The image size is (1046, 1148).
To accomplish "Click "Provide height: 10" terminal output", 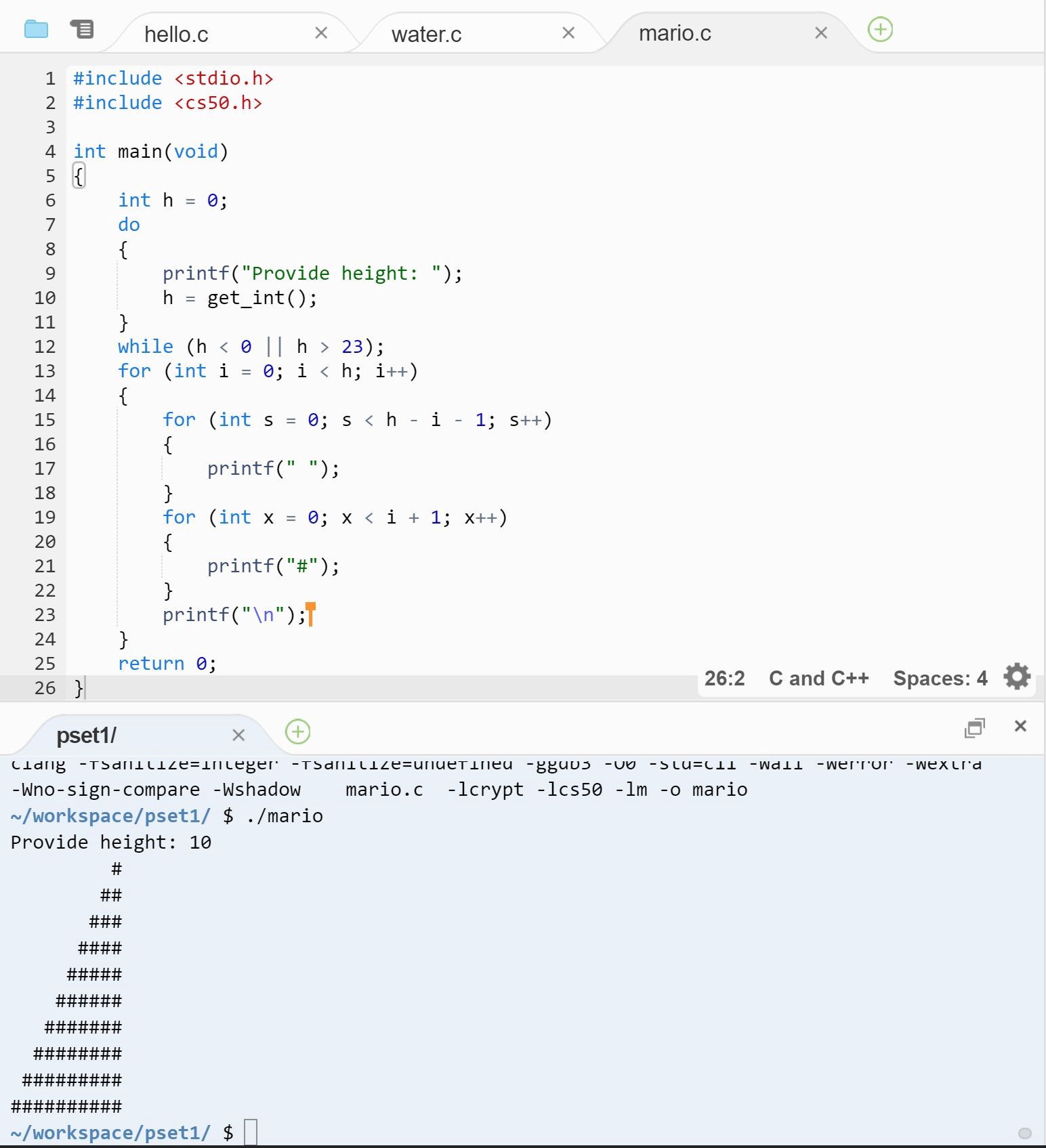I will pyautogui.click(x=111, y=843).
